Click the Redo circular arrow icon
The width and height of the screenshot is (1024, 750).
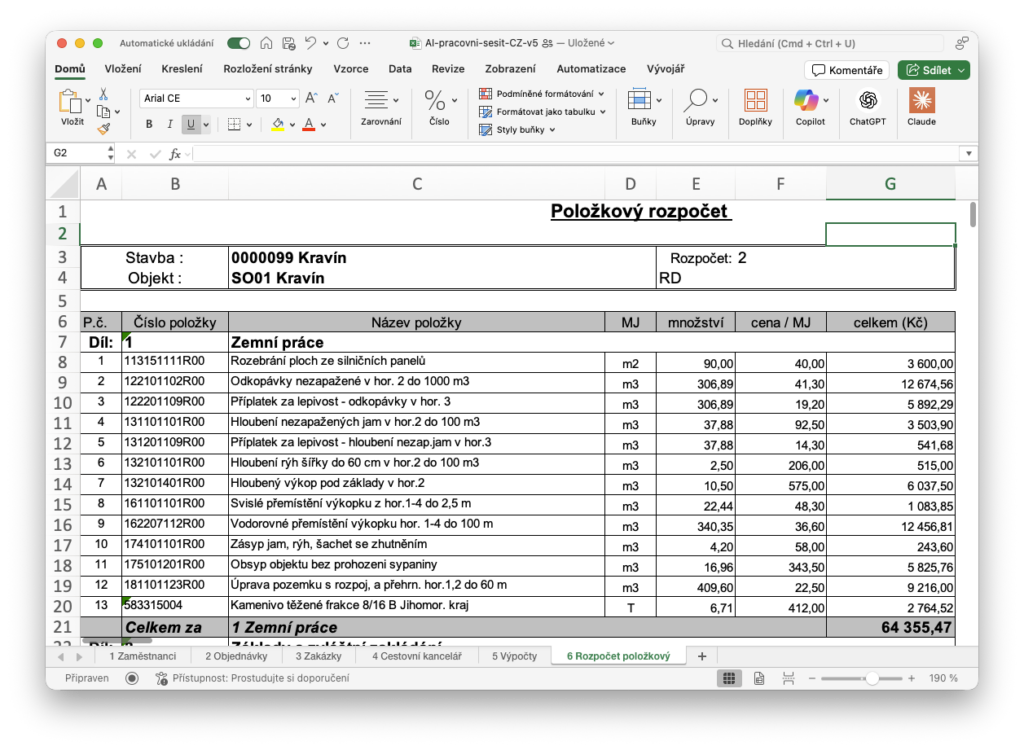(343, 43)
